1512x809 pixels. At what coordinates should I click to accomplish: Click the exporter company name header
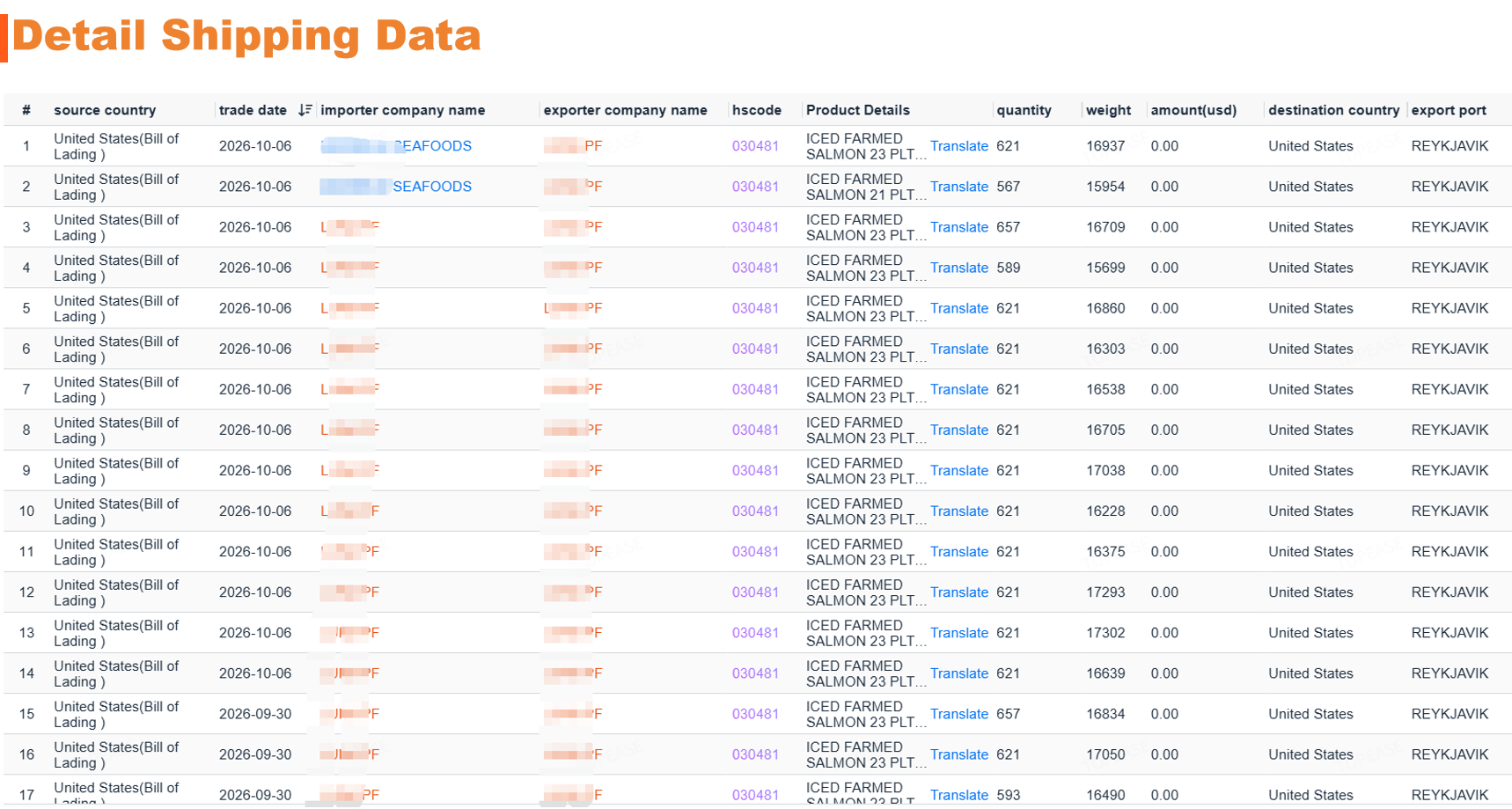(x=625, y=110)
